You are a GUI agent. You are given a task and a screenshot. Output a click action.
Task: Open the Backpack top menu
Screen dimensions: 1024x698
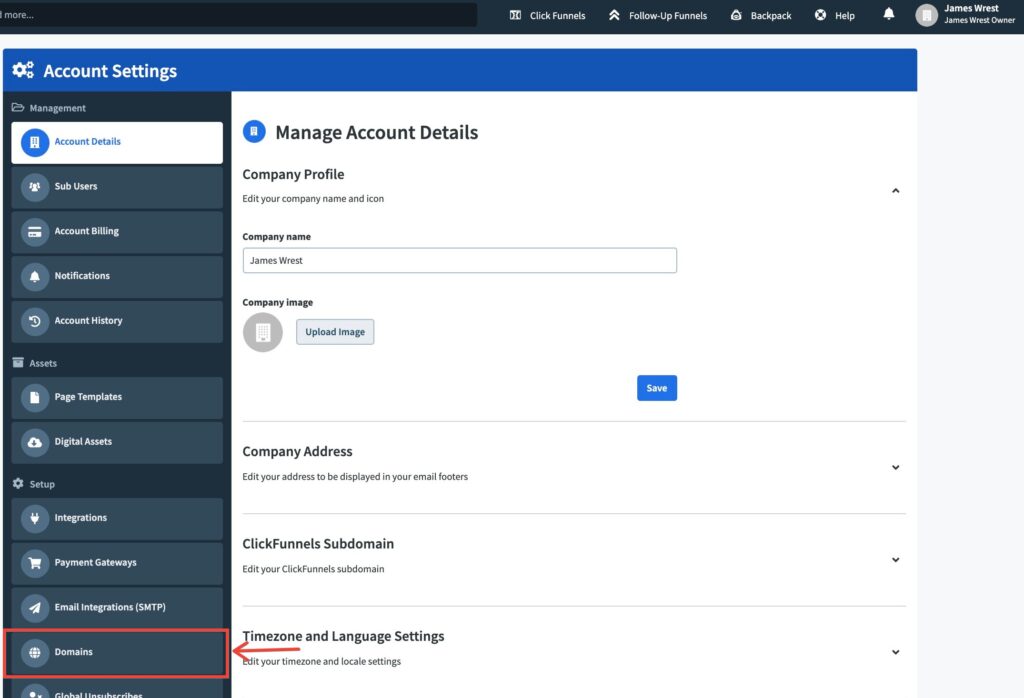click(761, 15)
